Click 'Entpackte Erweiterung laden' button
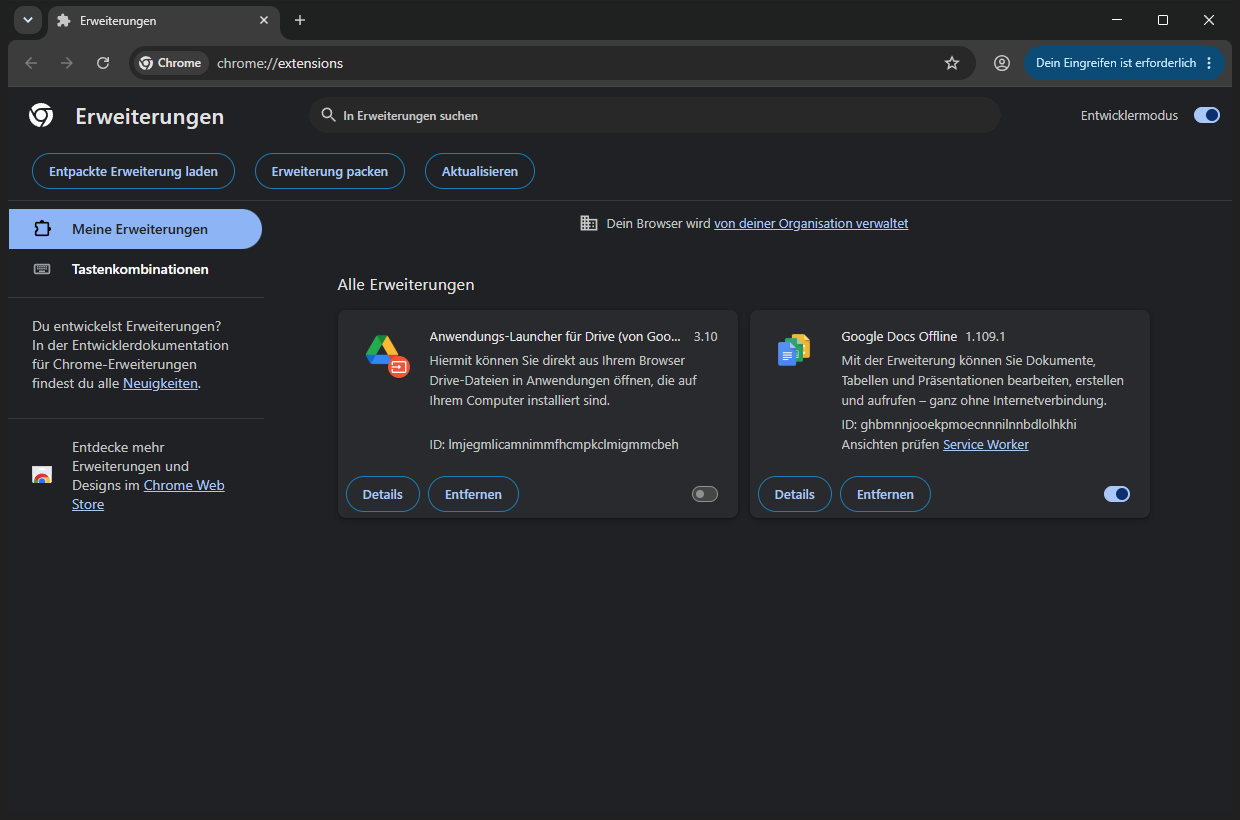The image size is (1240, 820). tap(133, 171)
